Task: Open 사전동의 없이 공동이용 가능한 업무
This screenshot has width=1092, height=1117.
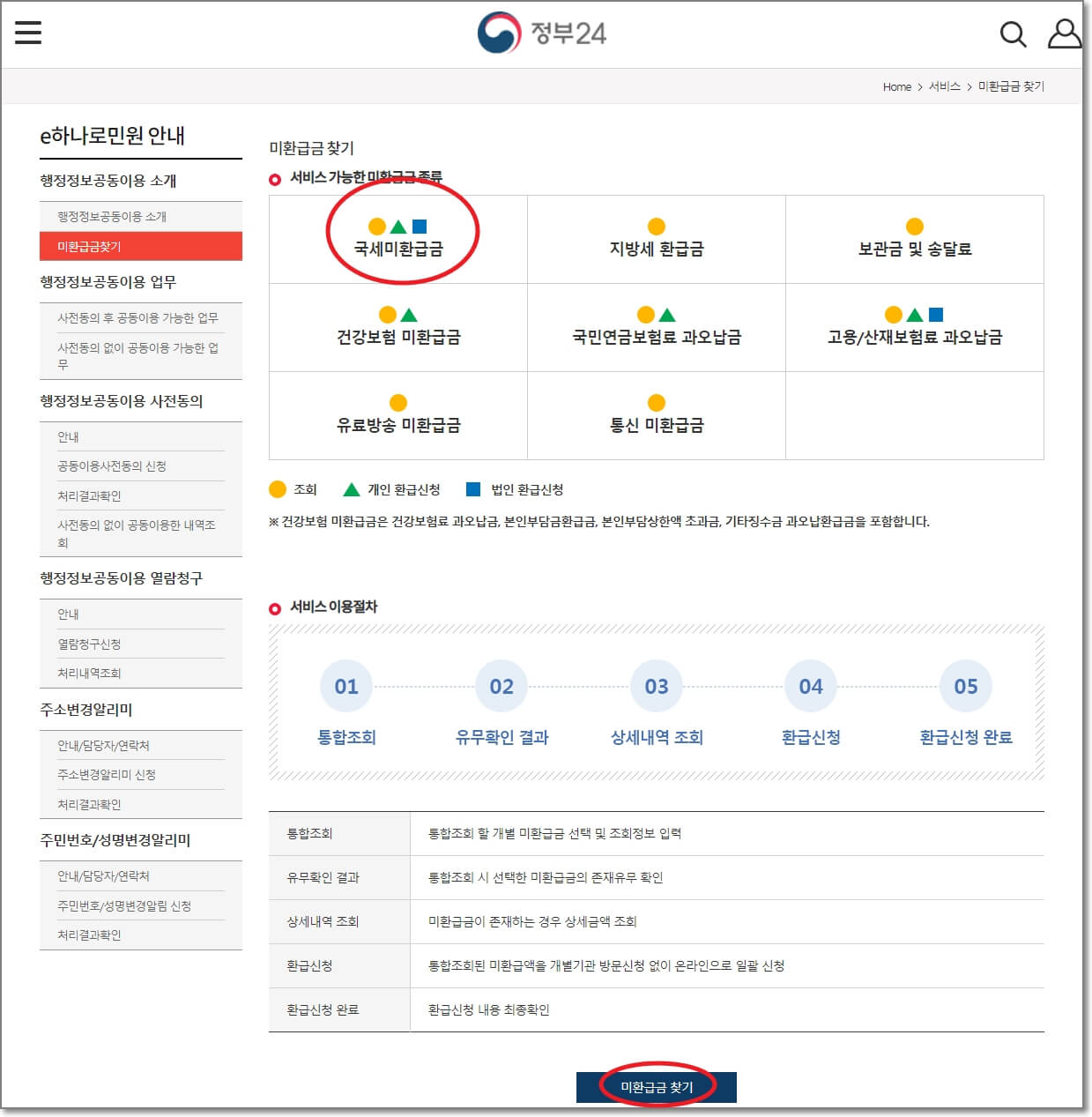Action: coord(137,355)
